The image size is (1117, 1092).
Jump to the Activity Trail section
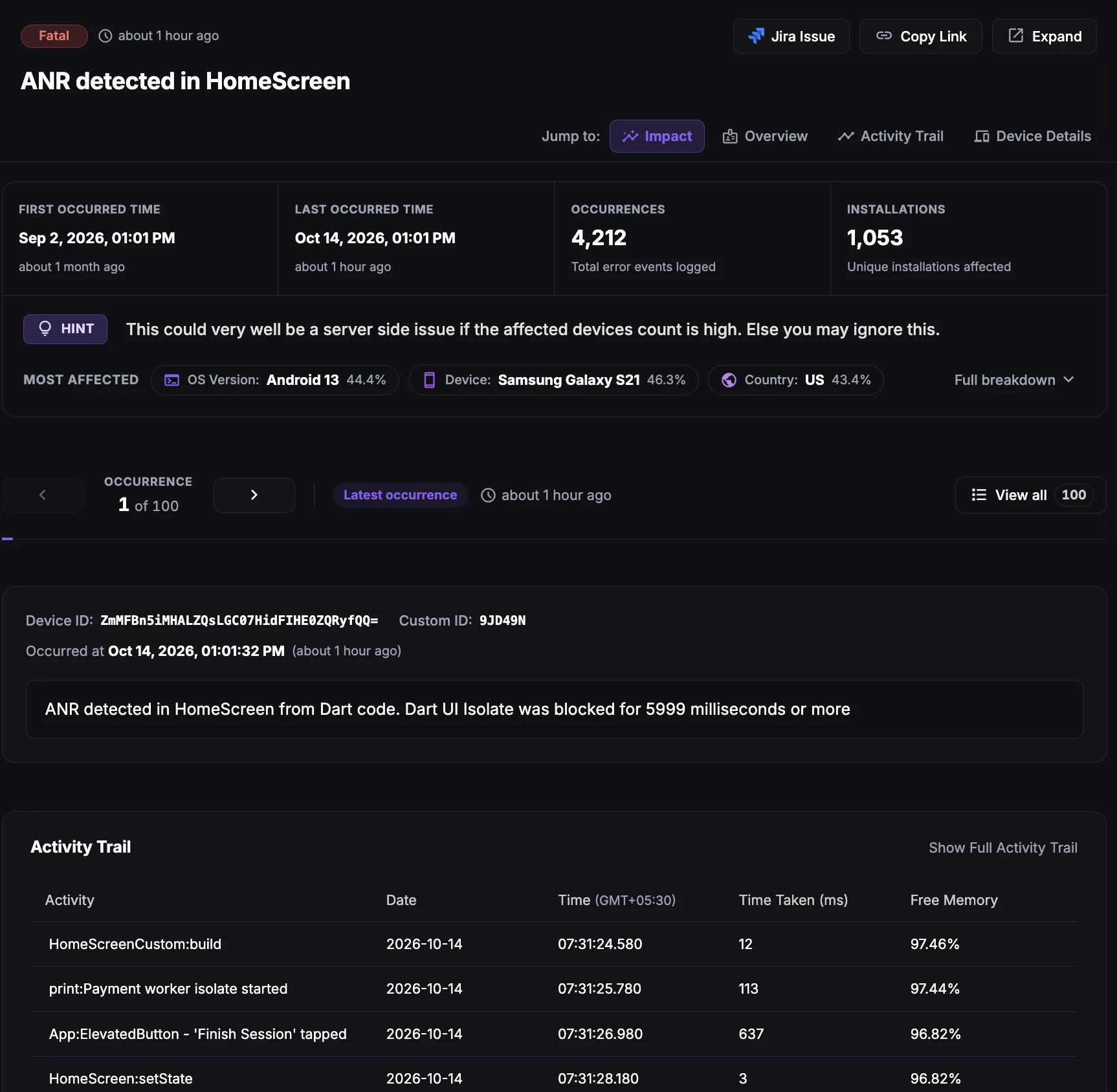coord(890,136)
